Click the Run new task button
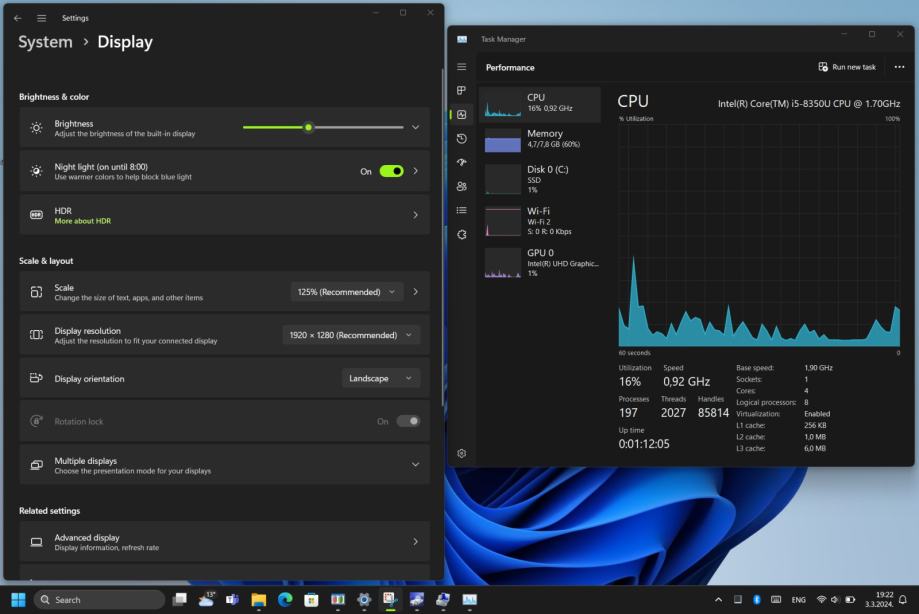Screen dimensions: 919x614 [x=847, y=67]
